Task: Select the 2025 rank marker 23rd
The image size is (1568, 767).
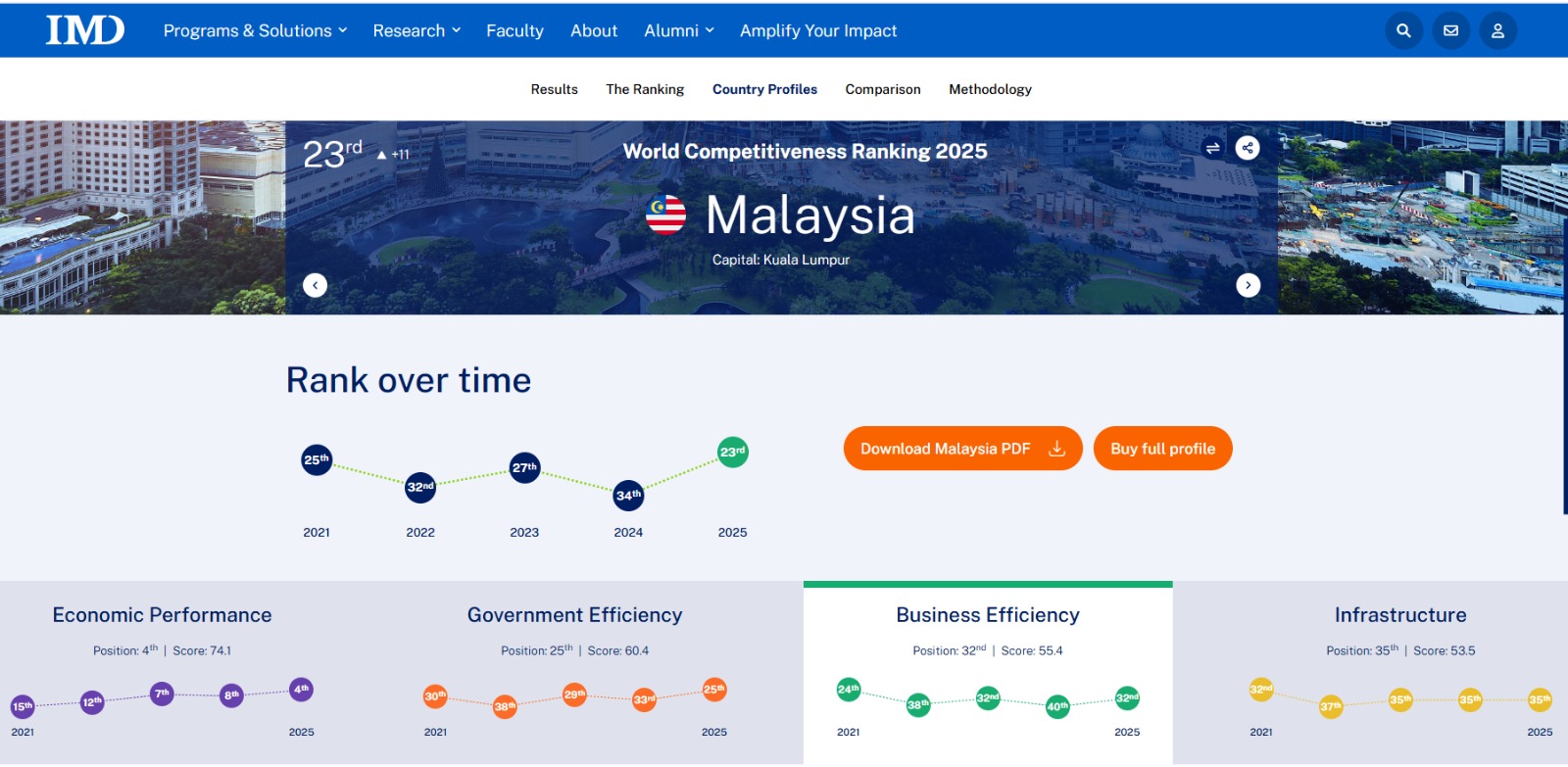Action: pyautogui.click(x=732, y=452)
